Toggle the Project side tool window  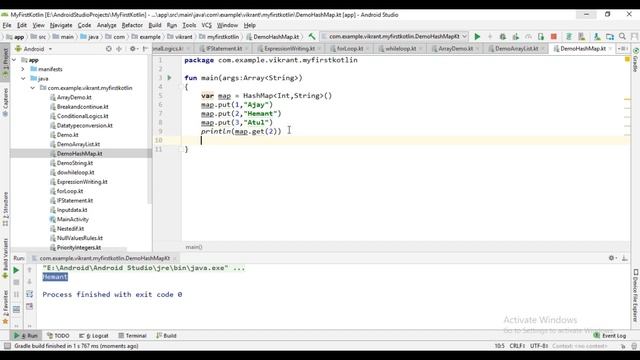click(x=5, y=63)
